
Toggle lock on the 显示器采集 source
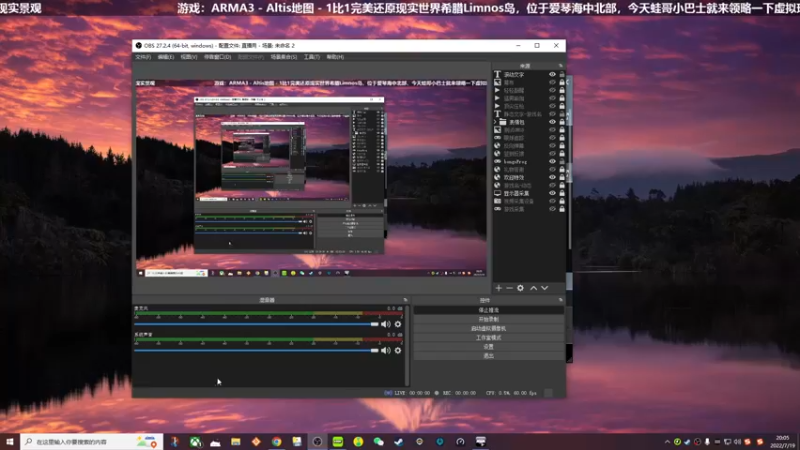pyautogui.click(x=562, y=193)
